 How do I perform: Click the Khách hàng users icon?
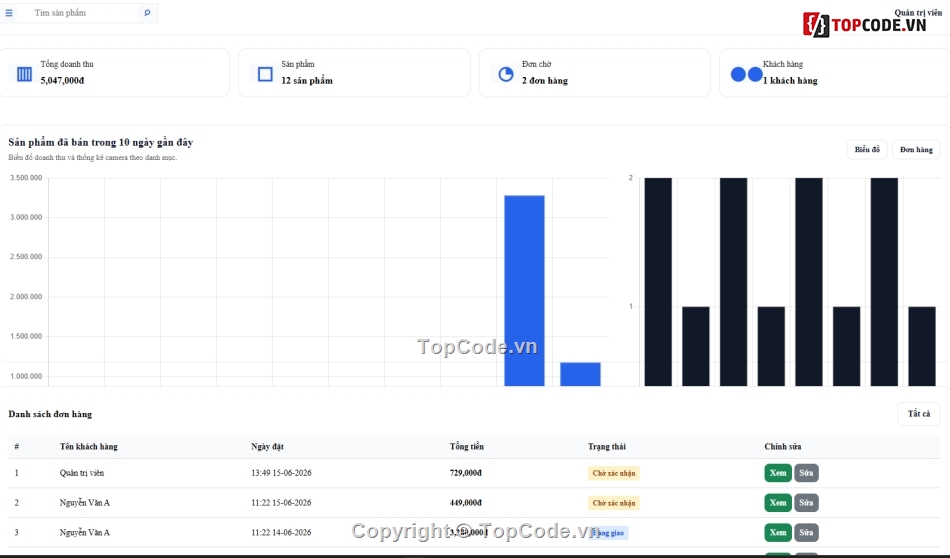pos(746,74)
